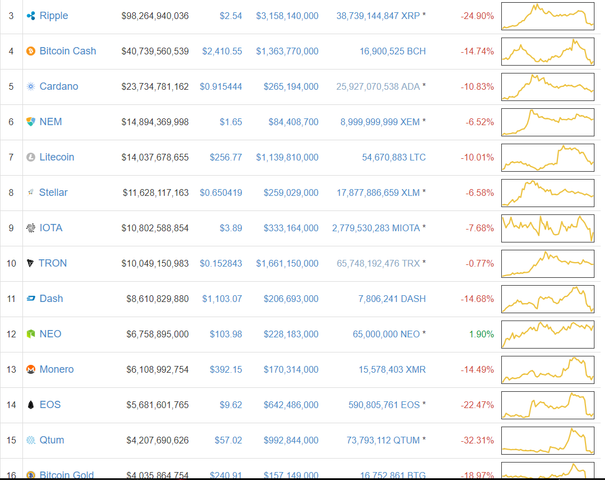Click NEM supply 8,999,999,999 XEM
Image resolution: width=605 pixels, height=480 pixels.
pos(380,122)
